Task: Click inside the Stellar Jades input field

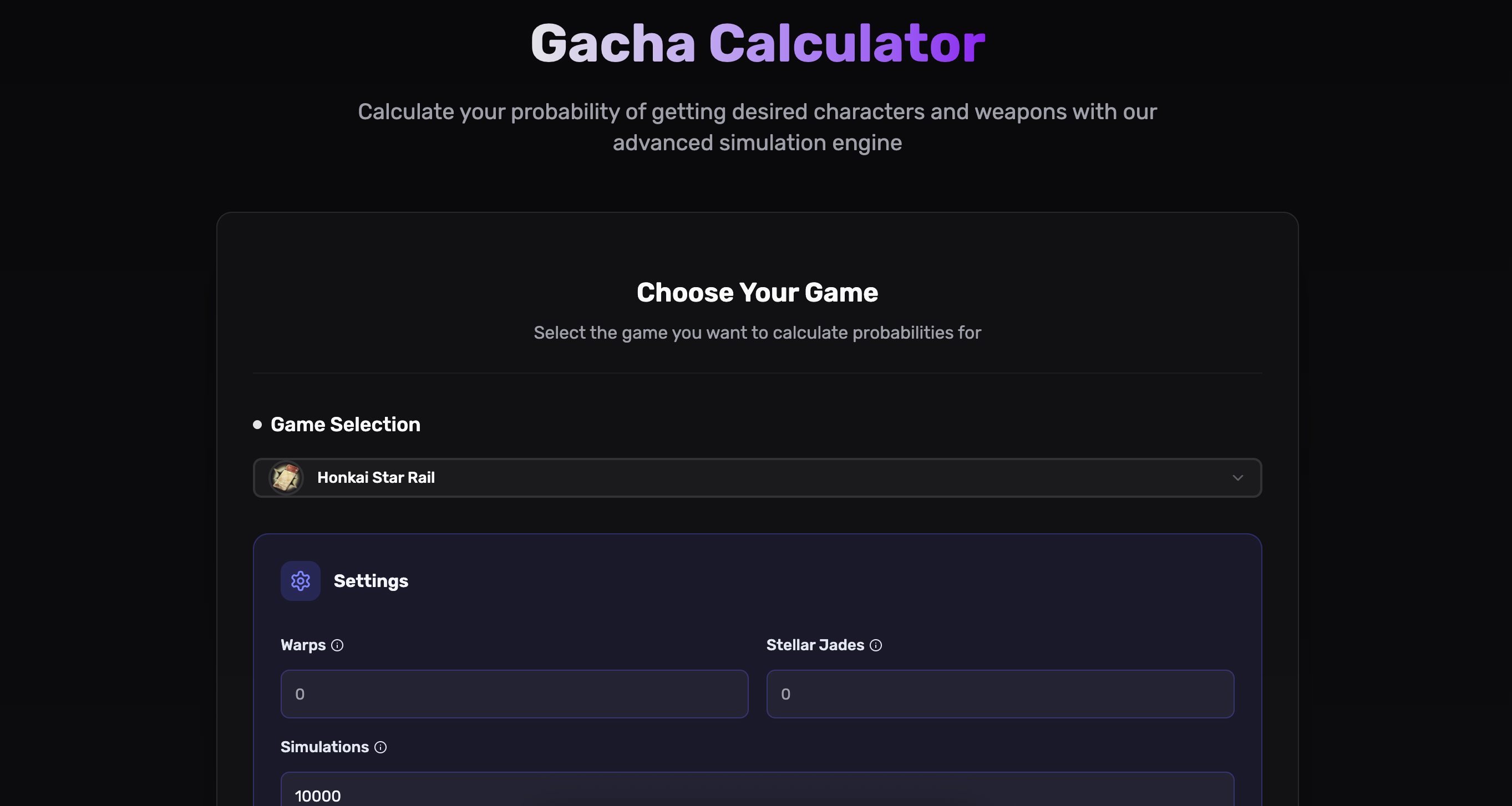Action: pyautogui.click(x=999, y=694)
